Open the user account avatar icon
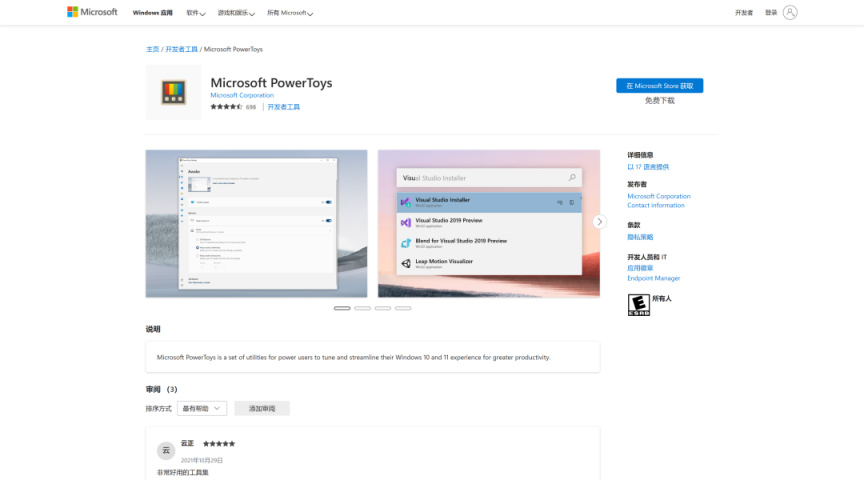 tap(790, 13)
